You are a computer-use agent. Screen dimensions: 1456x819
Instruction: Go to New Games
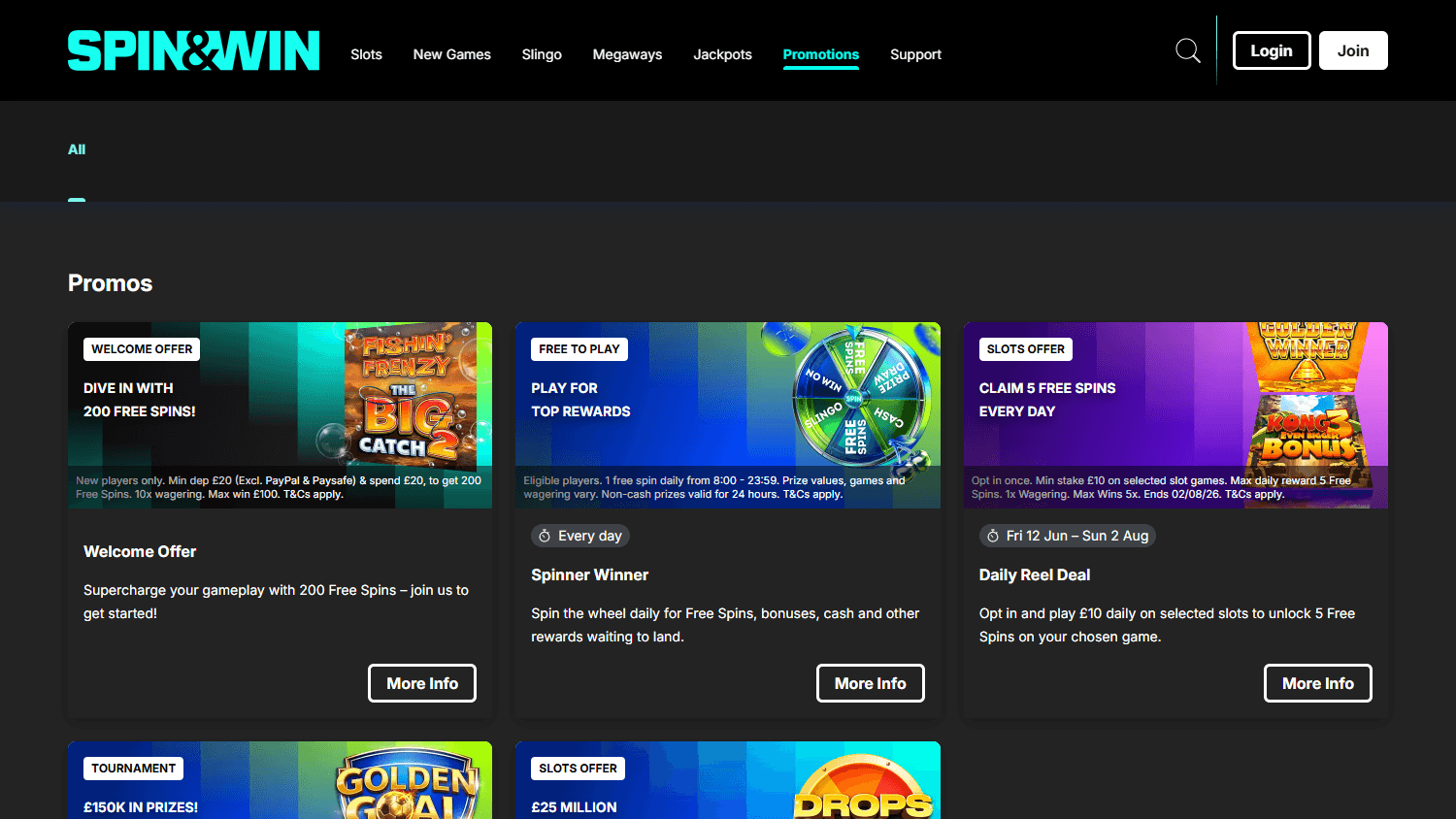[451, 54]
